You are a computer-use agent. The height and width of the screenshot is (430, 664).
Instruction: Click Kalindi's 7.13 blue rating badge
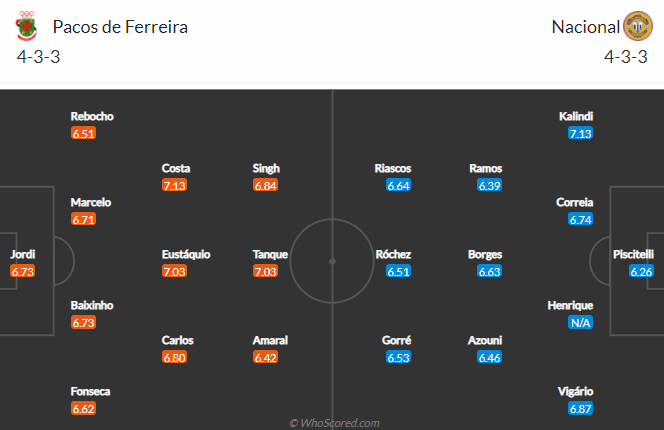[x=580, y=134]
